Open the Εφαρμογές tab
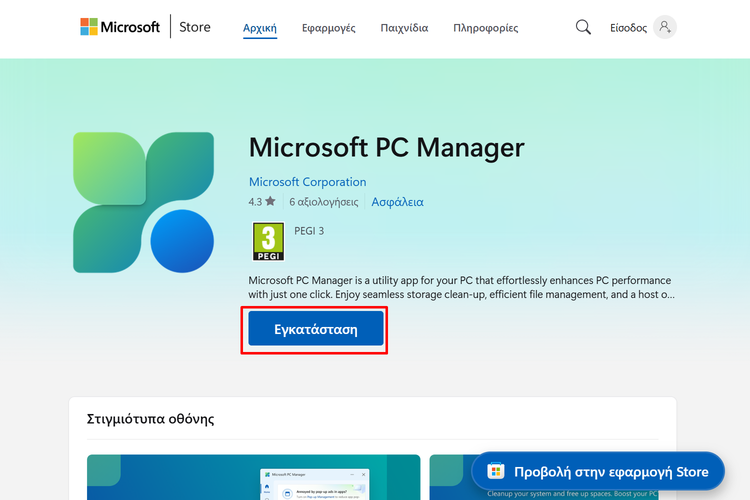The height and width of the screenshot is (500, 750). tap(329, 28)
